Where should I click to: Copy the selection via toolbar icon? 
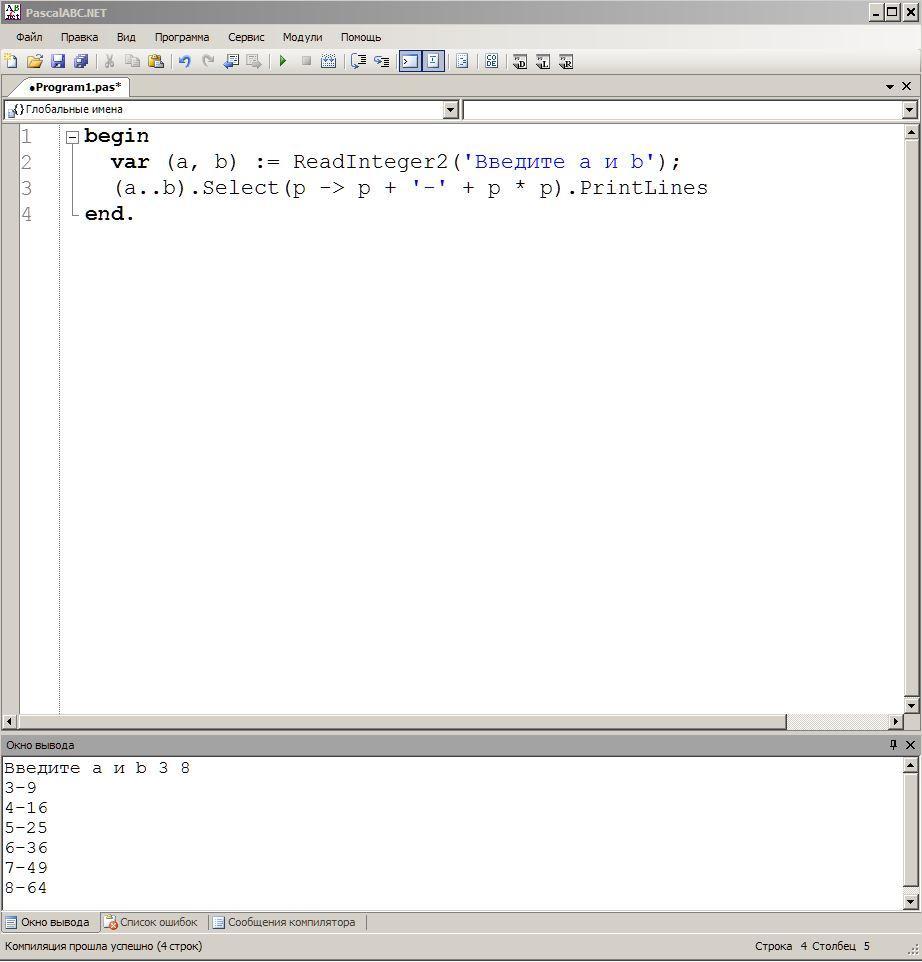click(133, 61)
